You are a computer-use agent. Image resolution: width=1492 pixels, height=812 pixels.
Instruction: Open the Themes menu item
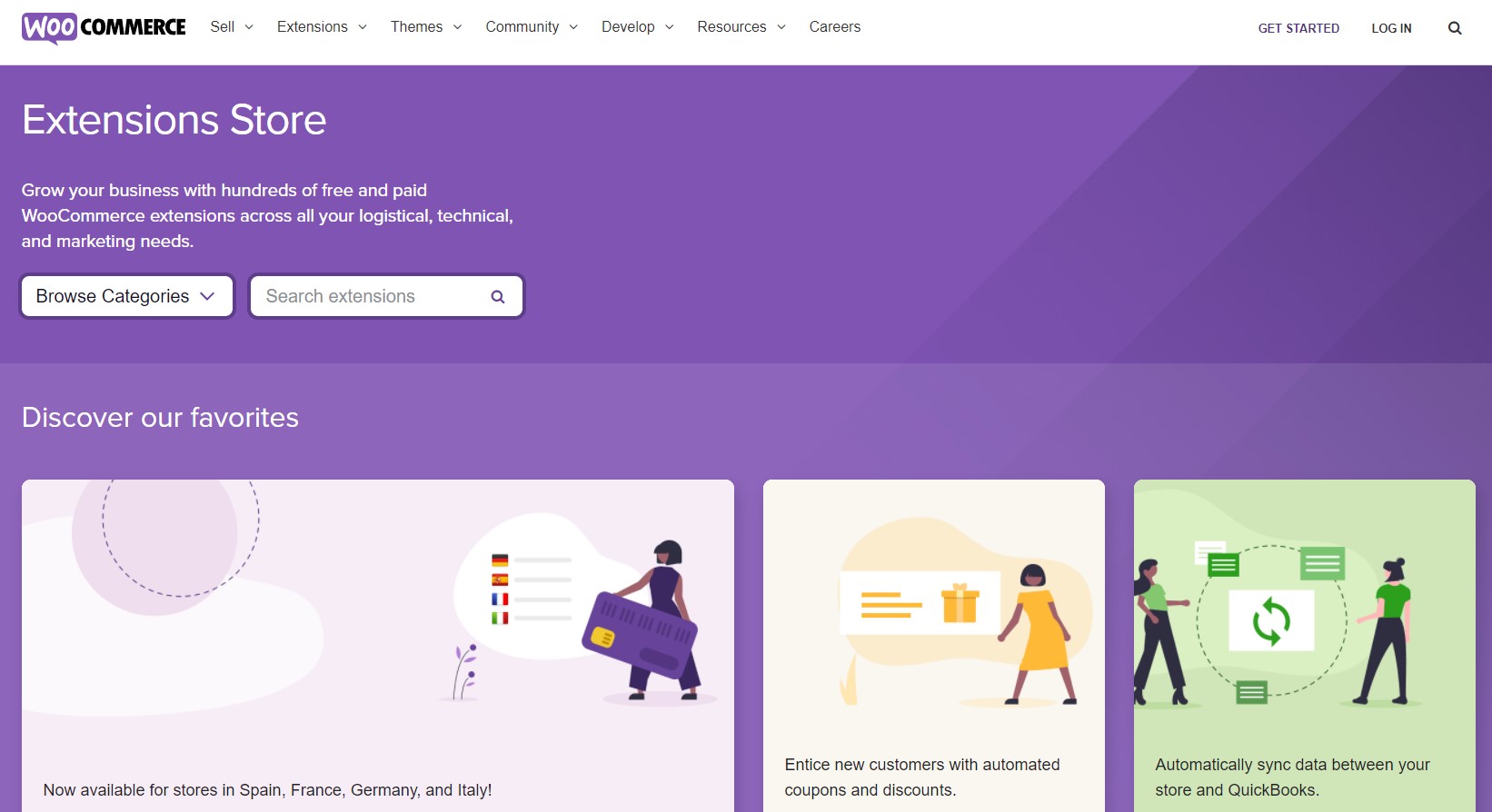click(416, 27)
